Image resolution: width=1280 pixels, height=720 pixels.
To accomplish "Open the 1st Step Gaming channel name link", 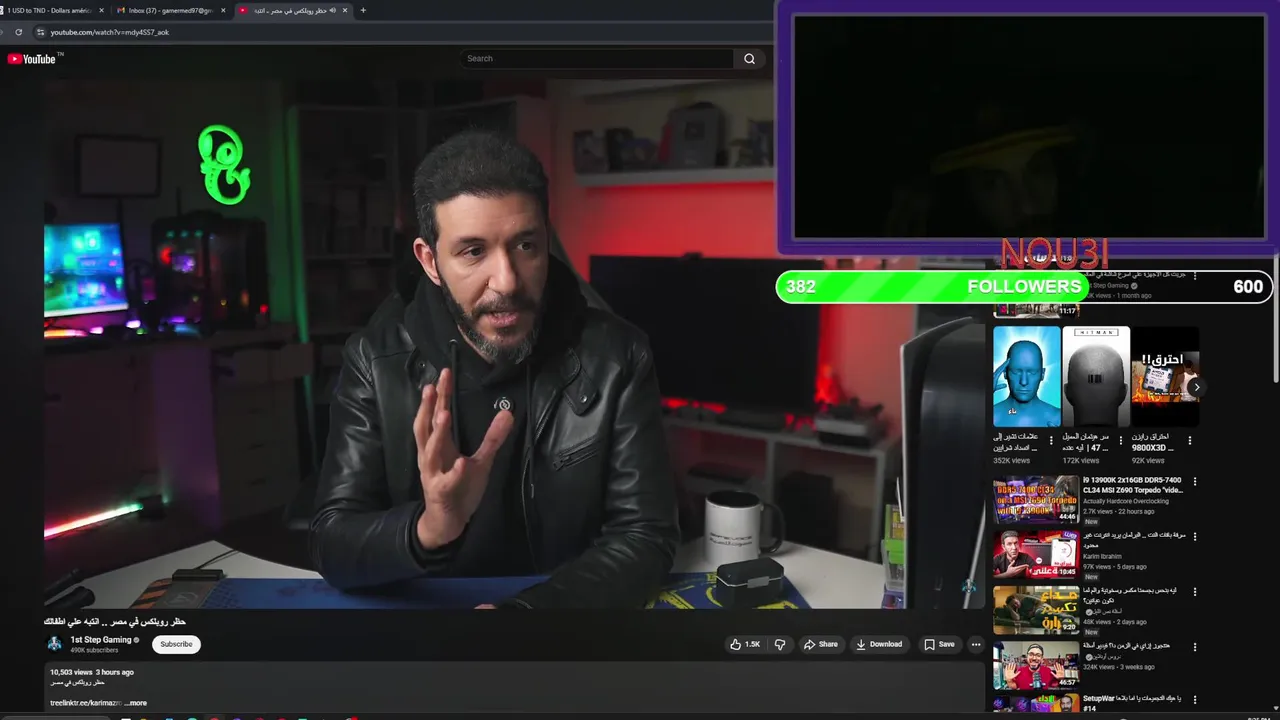I will click(x=101, y=640).
